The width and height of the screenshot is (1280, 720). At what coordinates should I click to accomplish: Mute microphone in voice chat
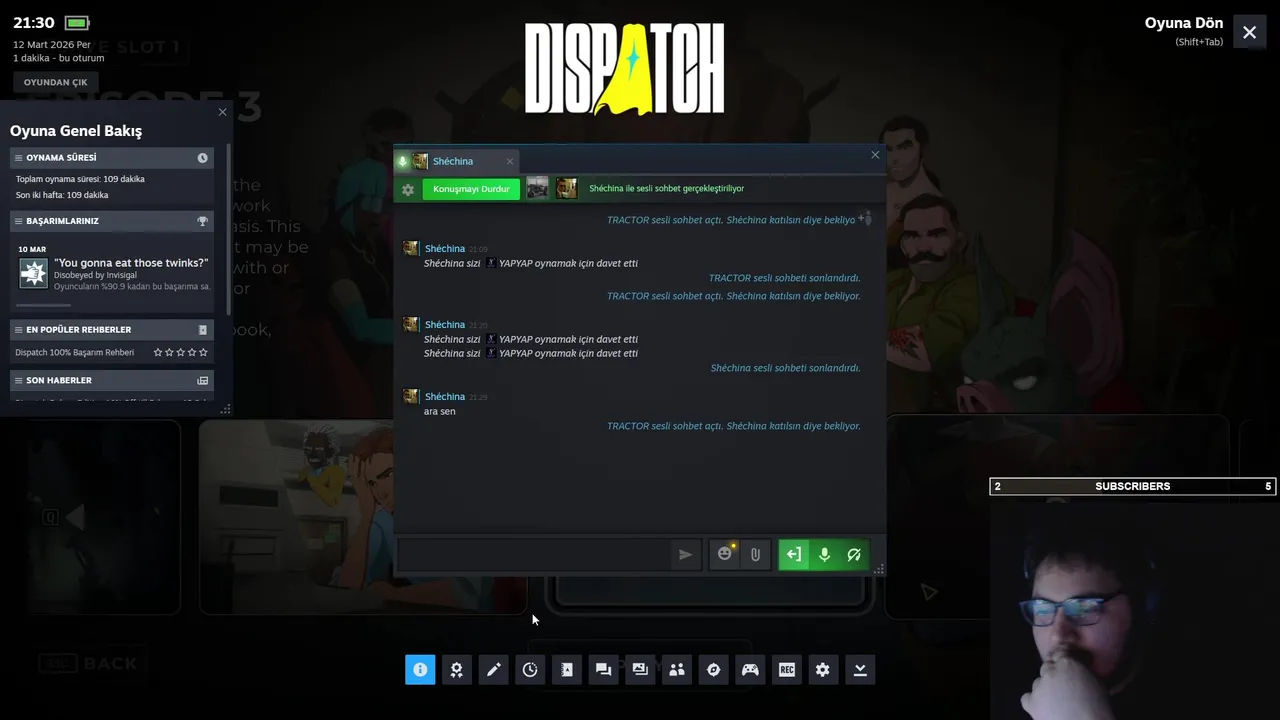pos(824,554)
